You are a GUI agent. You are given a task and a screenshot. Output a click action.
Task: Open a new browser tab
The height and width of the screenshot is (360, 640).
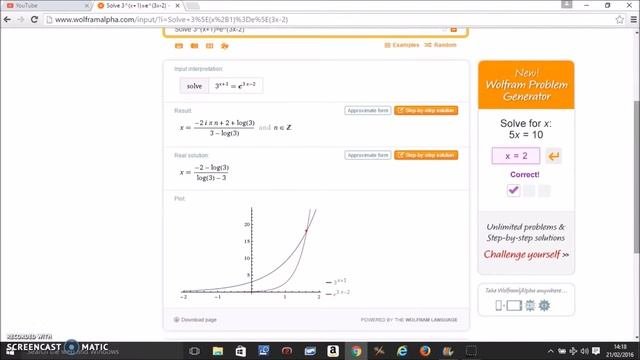point(192,6)
